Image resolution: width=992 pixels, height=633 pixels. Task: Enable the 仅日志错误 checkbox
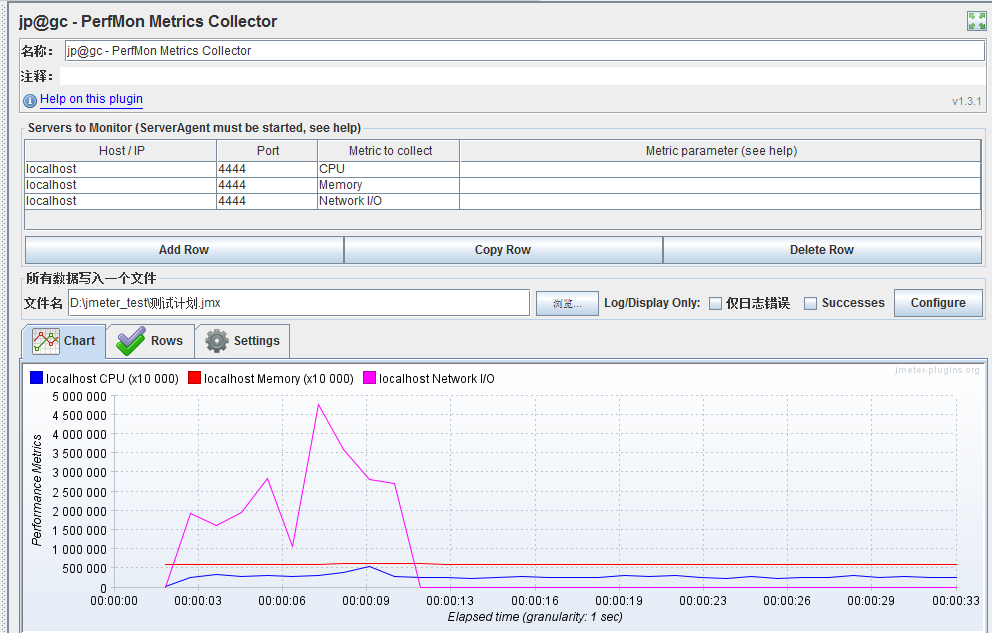tap(716, 304)
